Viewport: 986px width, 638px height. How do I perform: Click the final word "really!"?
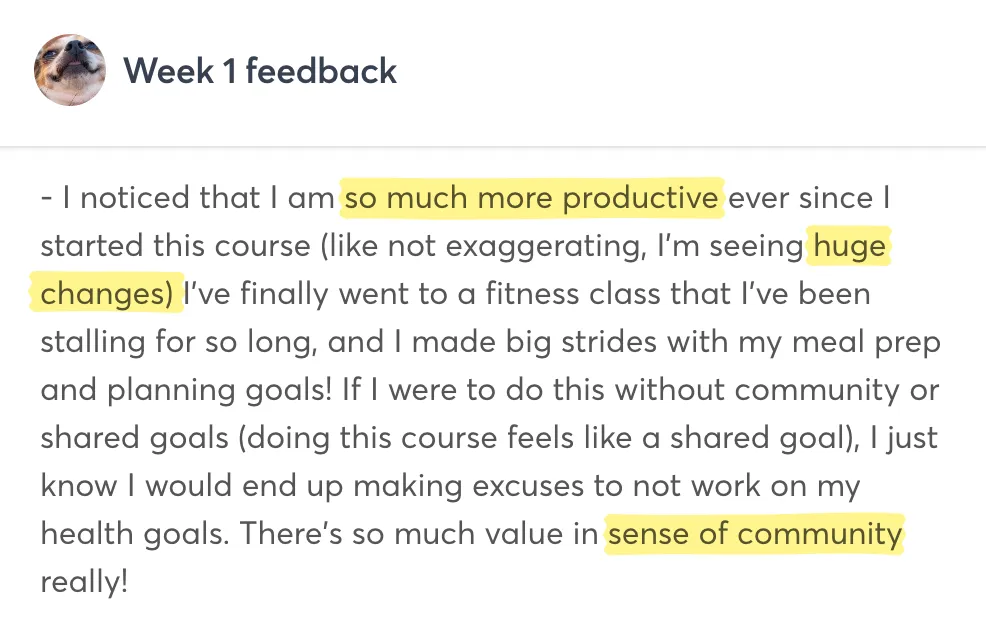pos(84,582)
